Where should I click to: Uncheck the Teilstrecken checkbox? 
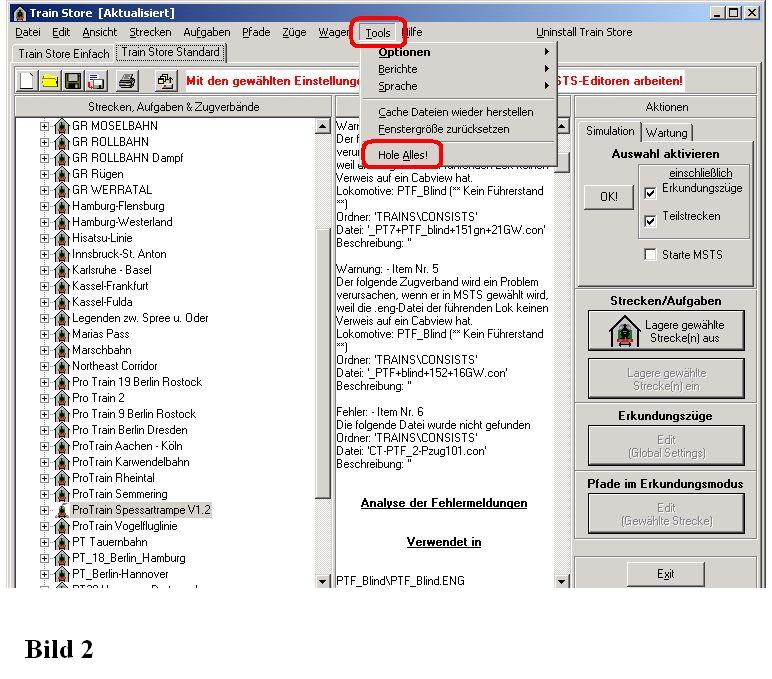tap(650, 221)
